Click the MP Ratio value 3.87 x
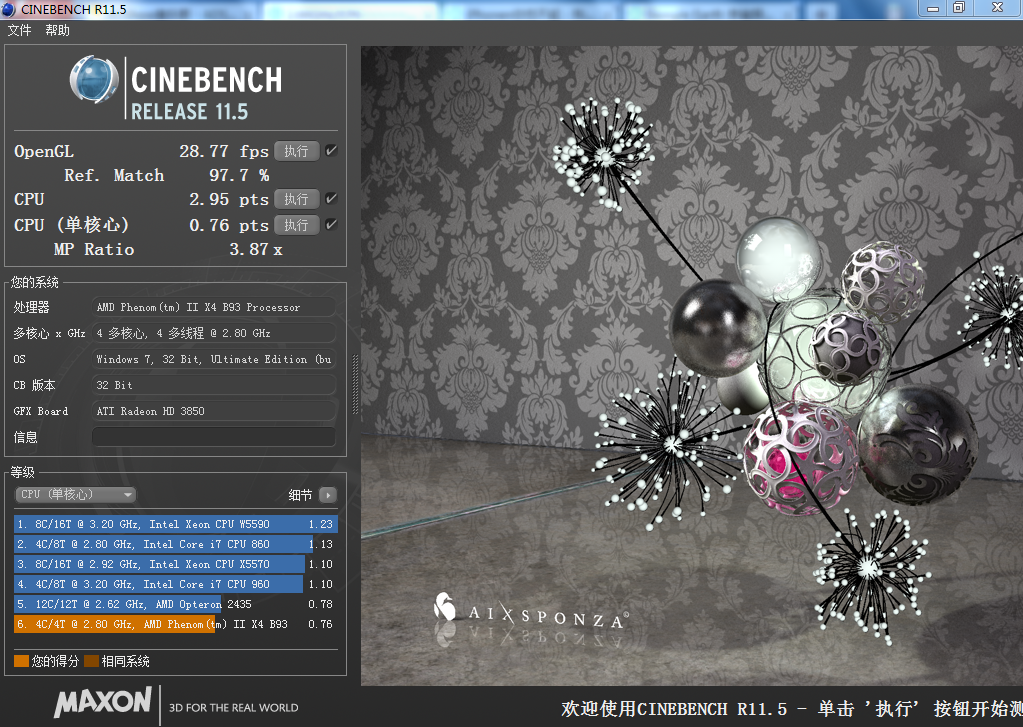Viewport: 1023px width, 727px height. pos(256,249)
